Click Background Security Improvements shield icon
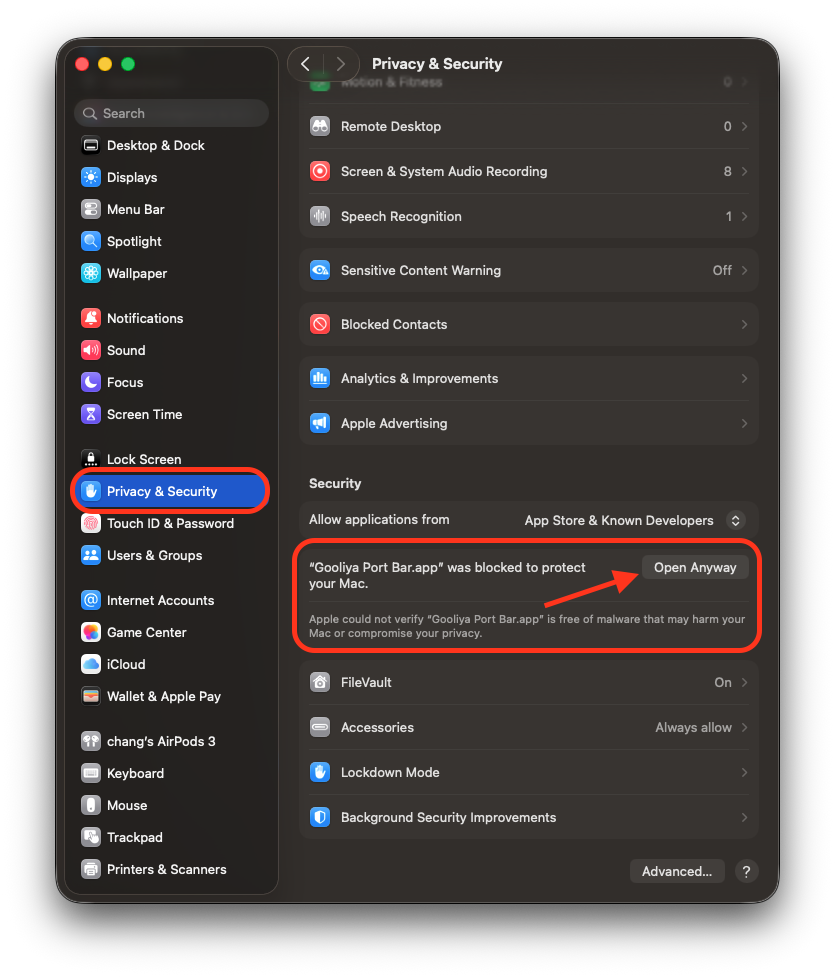 320,817
